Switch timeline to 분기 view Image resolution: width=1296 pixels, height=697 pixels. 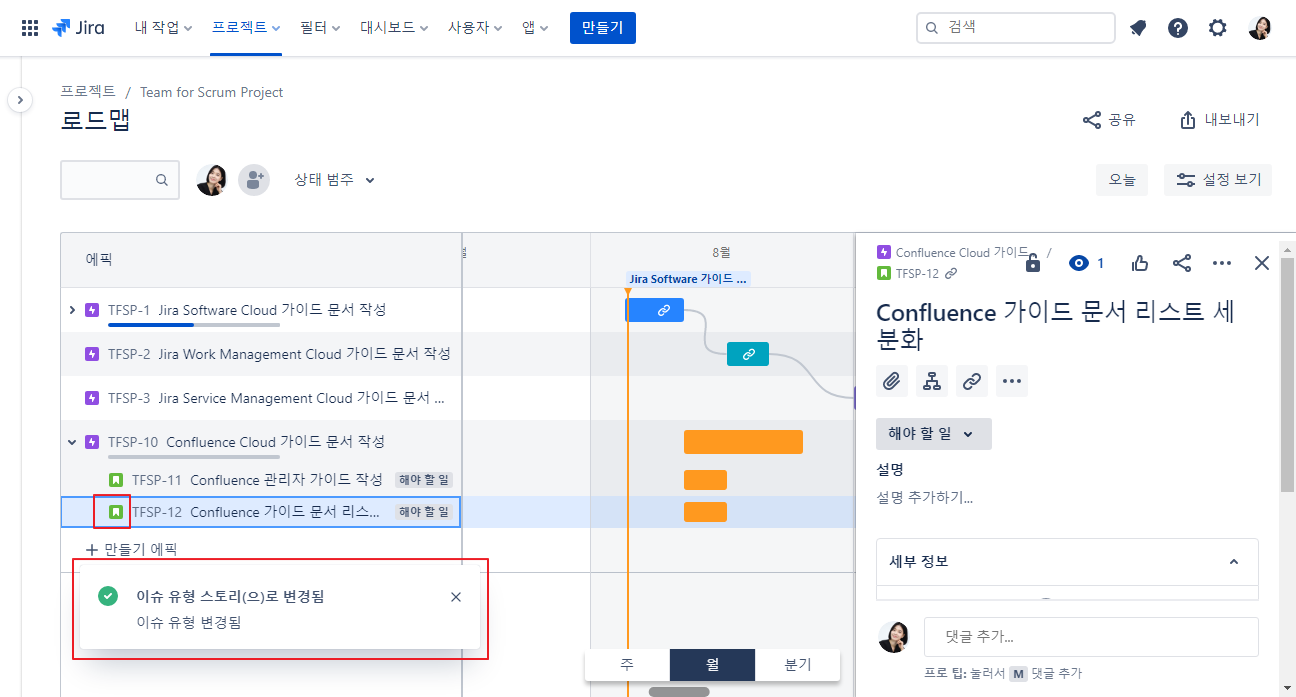coord(798,665)
